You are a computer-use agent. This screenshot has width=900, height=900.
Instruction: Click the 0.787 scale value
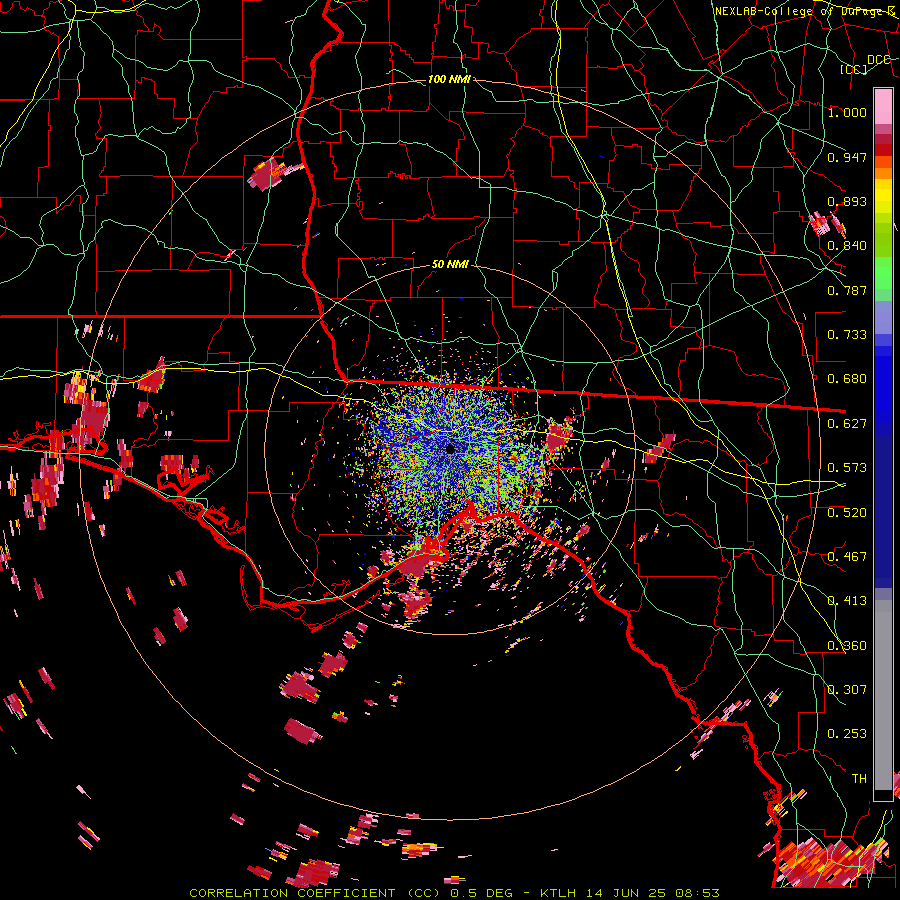pyautogui.click(x=847, y=290)
